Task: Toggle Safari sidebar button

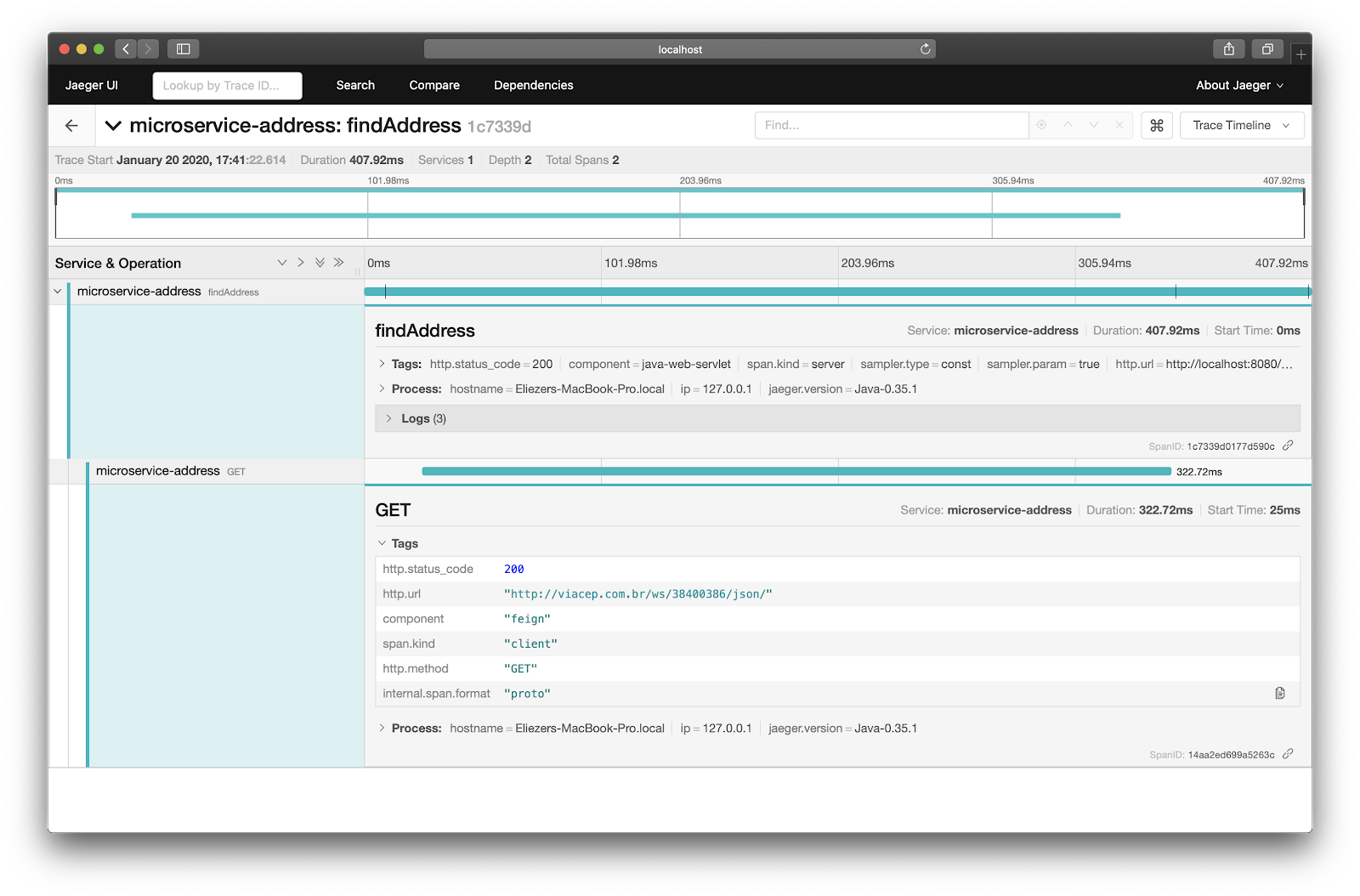Action: tap(183, 49)
